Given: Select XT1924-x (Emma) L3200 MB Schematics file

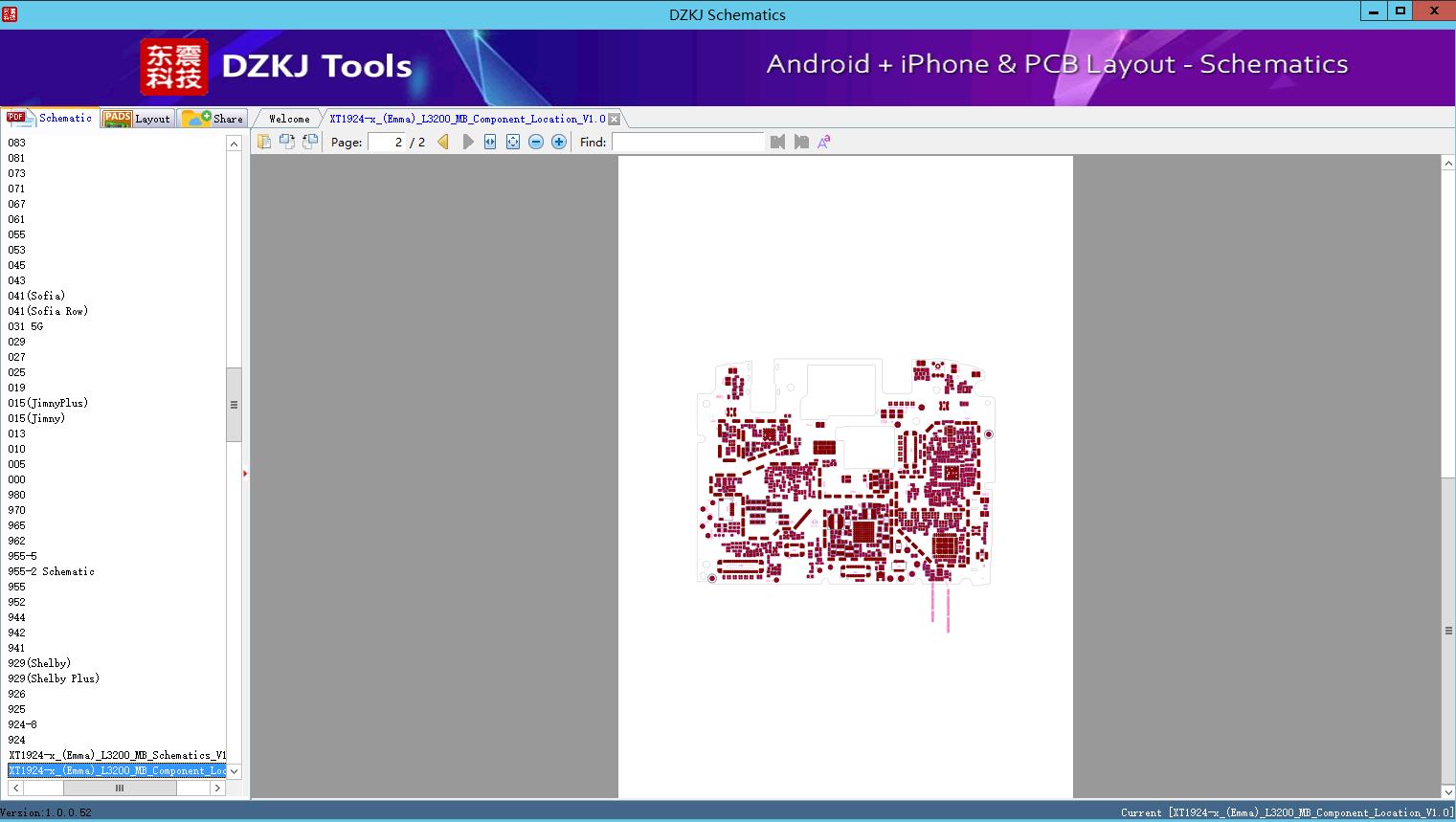Looking at the screenshot, I should click(117, 755).
